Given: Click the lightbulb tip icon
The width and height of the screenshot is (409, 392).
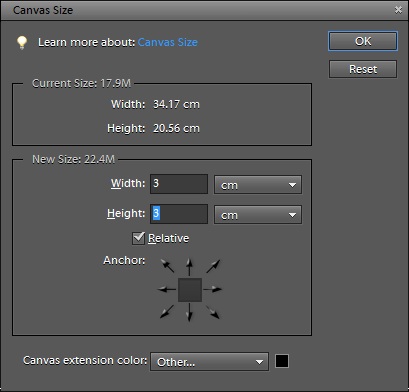Looking at the screenshot, I should click(x=22, y=42).
